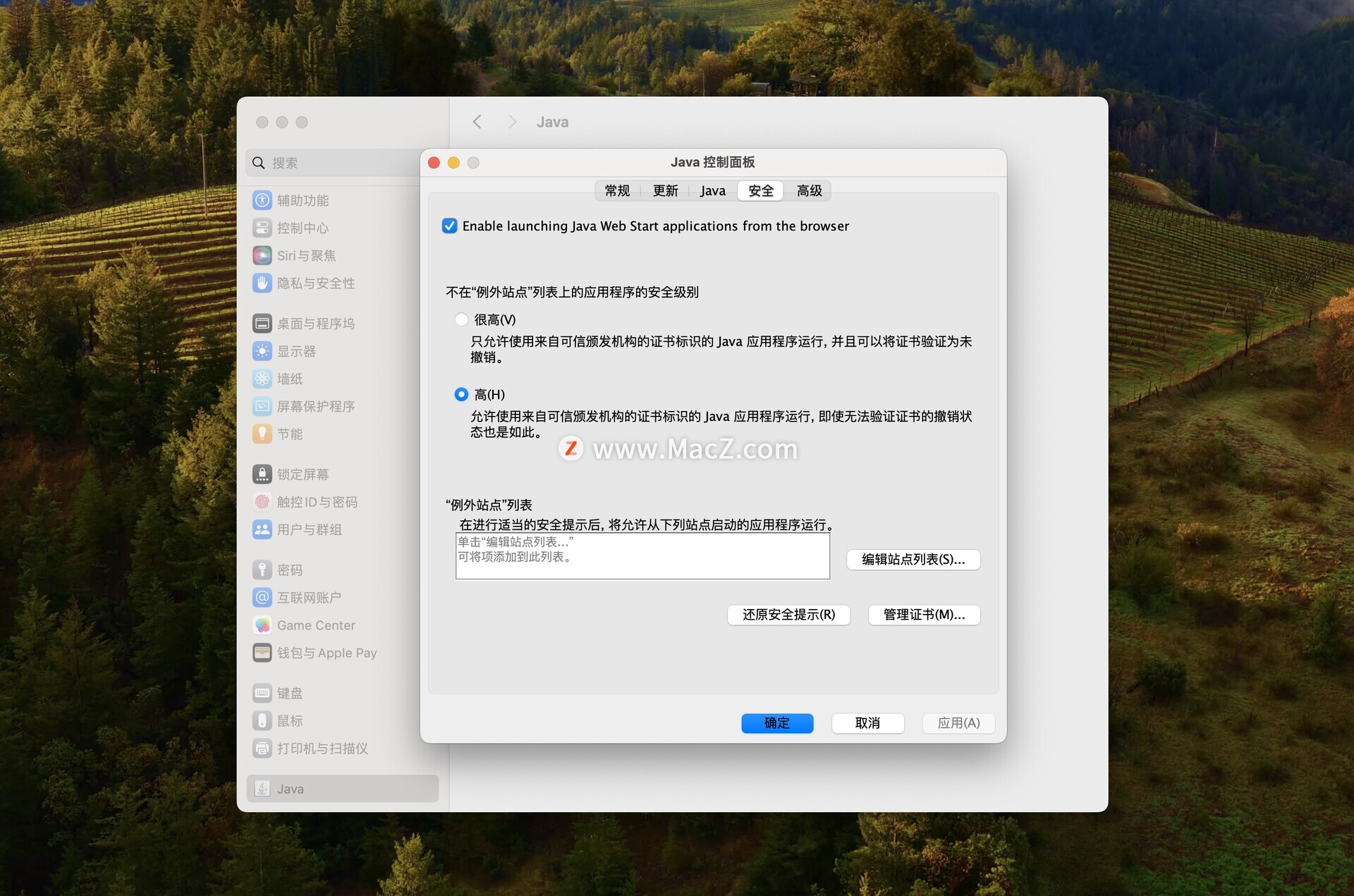The image size is (1354, 896).
Task: Open Game Center icon
Action: coord(262,625)
